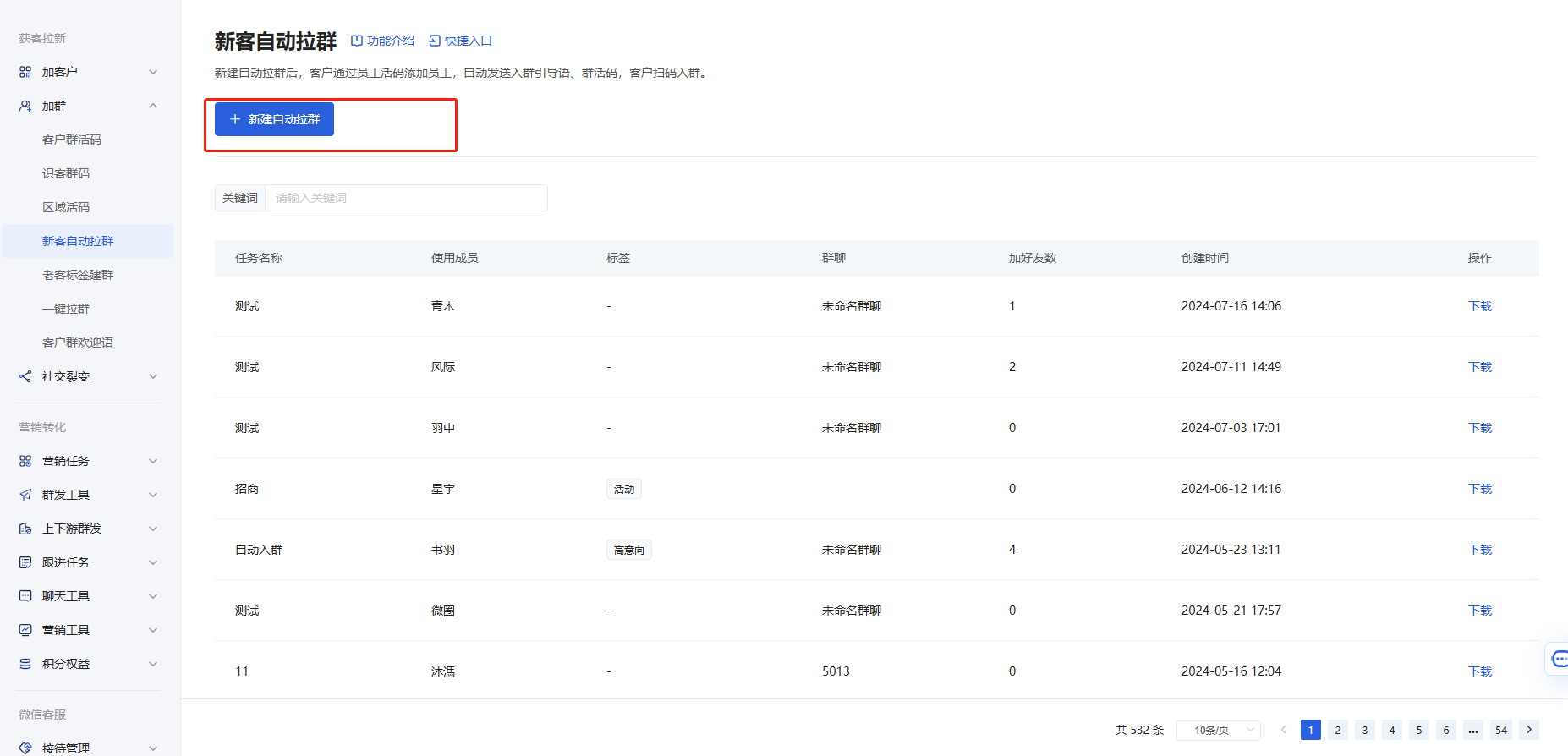Click the 群发工具 paper-plane icon
Screen dimensions: 1568x756
25,495
